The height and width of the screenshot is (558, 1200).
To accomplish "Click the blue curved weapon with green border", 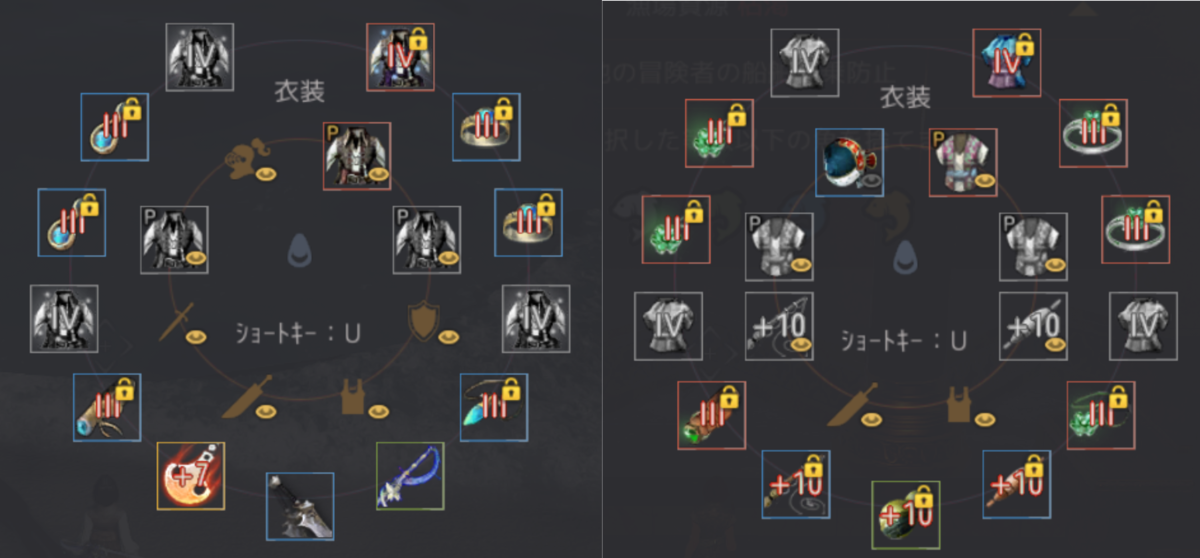I will (x=410, y=476).
